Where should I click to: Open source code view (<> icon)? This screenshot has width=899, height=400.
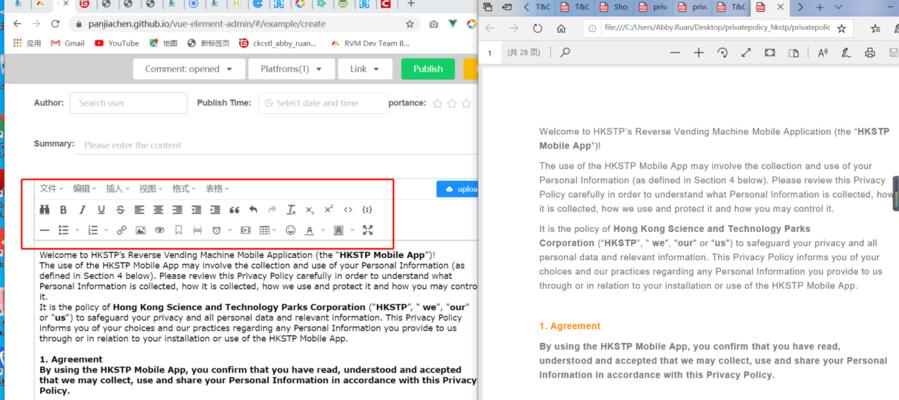348,210
